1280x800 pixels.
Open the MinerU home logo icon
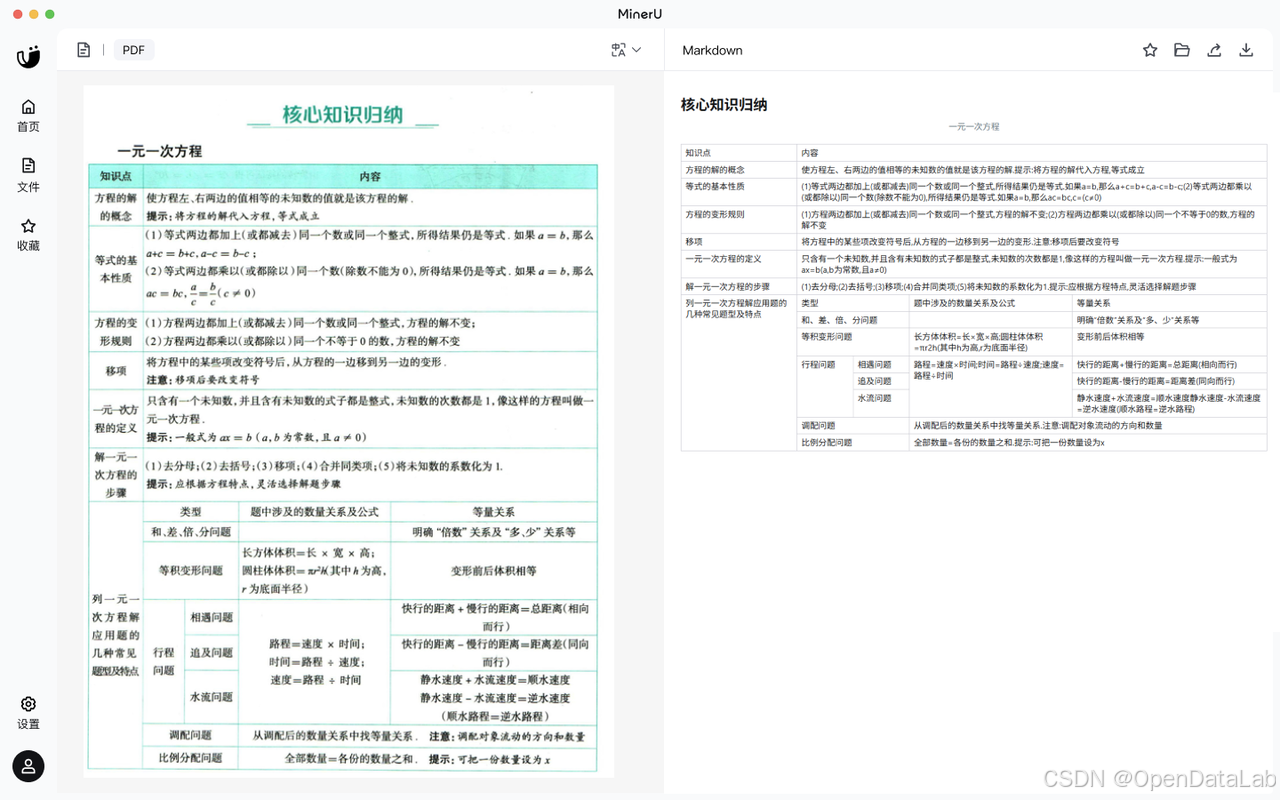click(27, 56)
